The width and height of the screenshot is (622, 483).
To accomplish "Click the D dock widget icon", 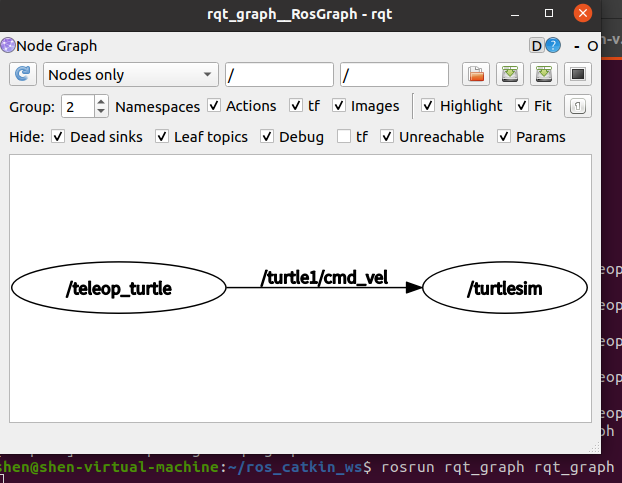I will click(x=537, y=46).
